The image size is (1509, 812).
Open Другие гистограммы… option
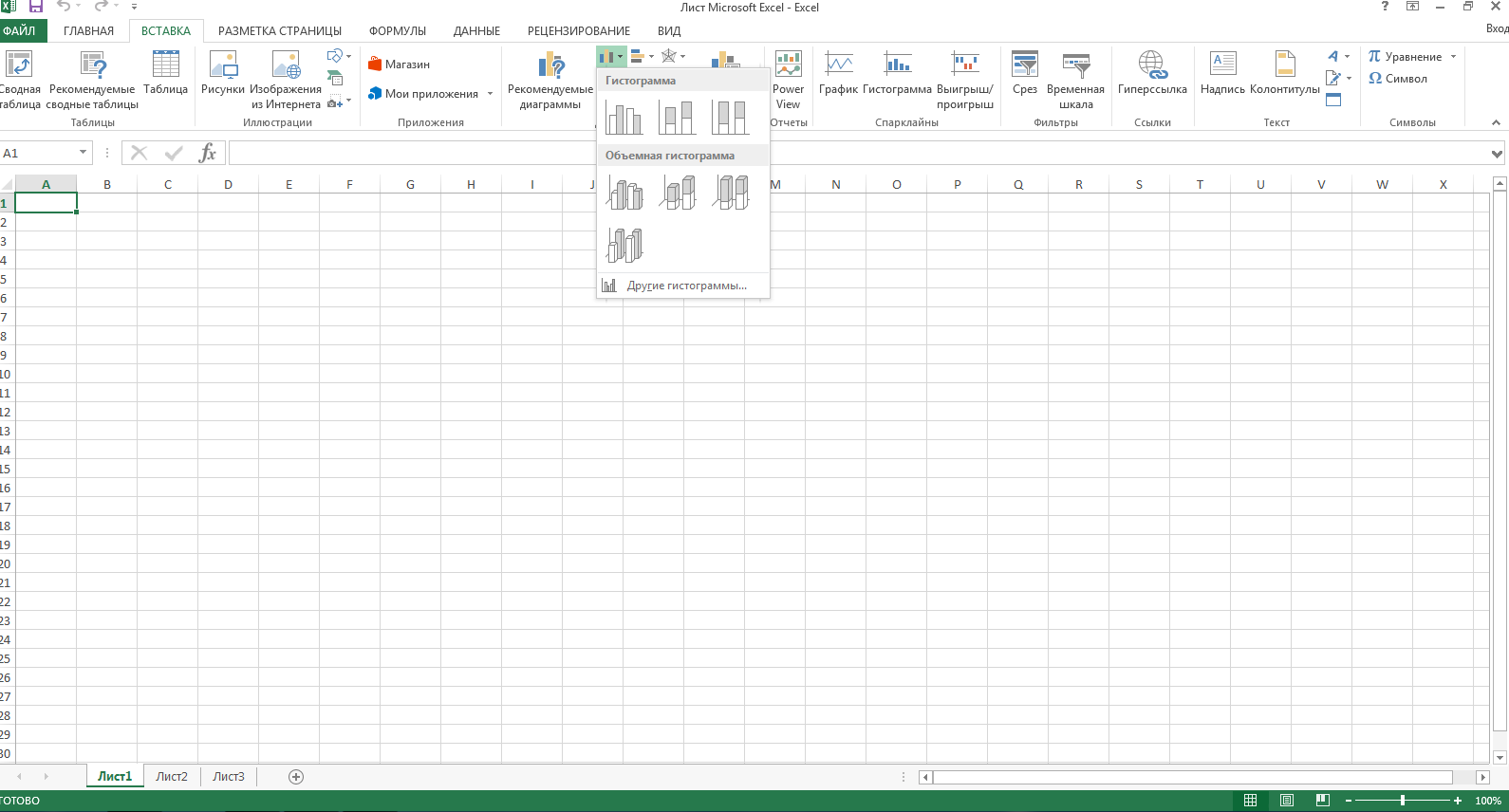click(x=685, y=286)
